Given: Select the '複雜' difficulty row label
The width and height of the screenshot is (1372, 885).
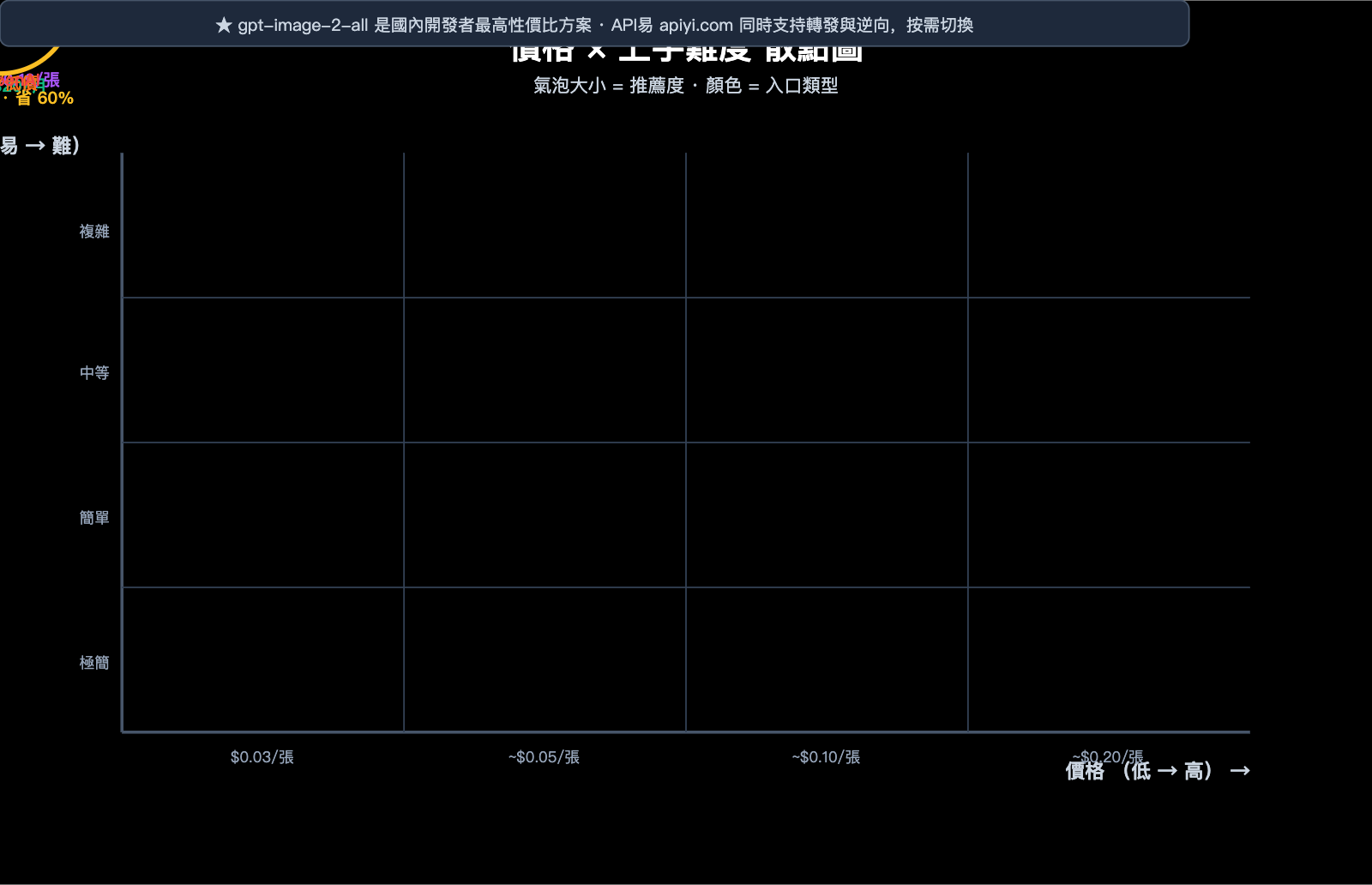Looking at the screenshot, I should (x=93, y=232).
